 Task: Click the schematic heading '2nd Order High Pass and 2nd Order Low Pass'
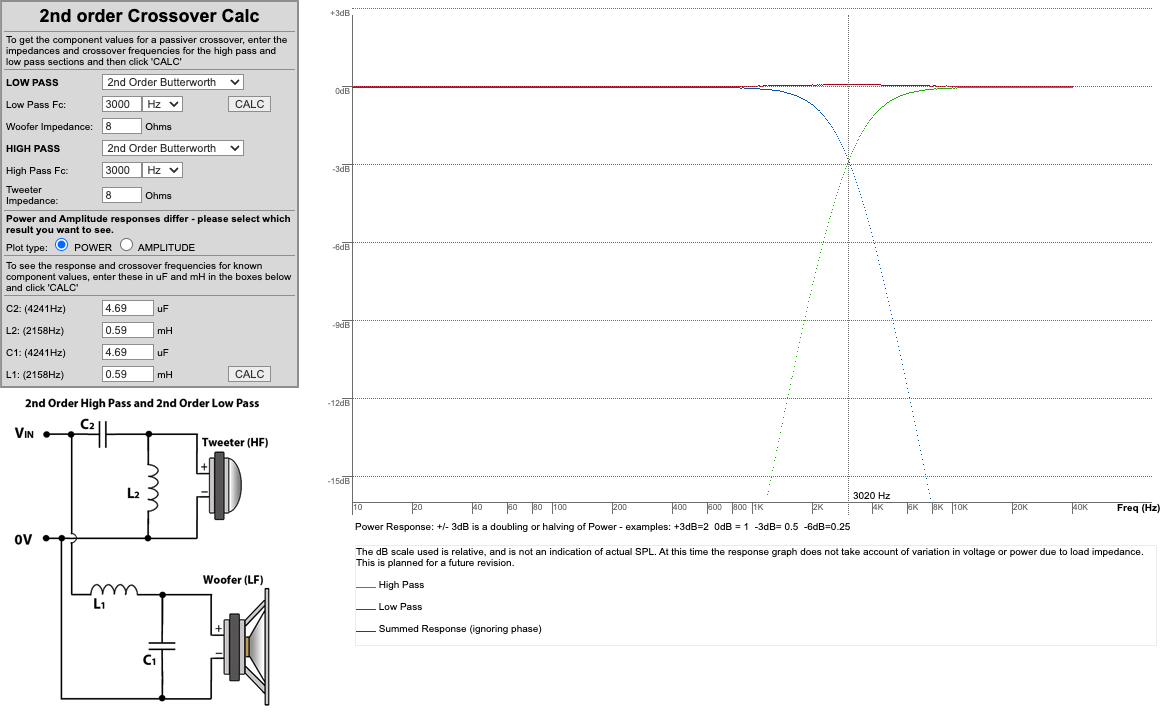[x=142, y=403]
